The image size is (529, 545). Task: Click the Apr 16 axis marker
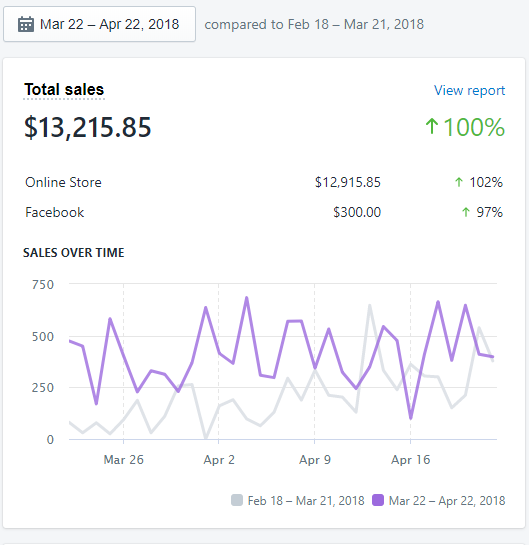(410, 459)
